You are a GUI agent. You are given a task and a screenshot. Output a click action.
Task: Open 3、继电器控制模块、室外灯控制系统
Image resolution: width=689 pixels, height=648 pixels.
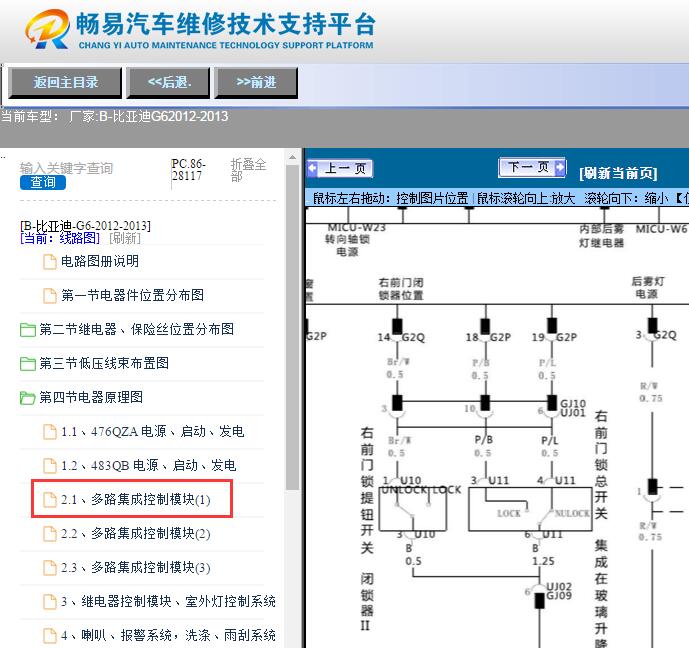click(168, 601)
